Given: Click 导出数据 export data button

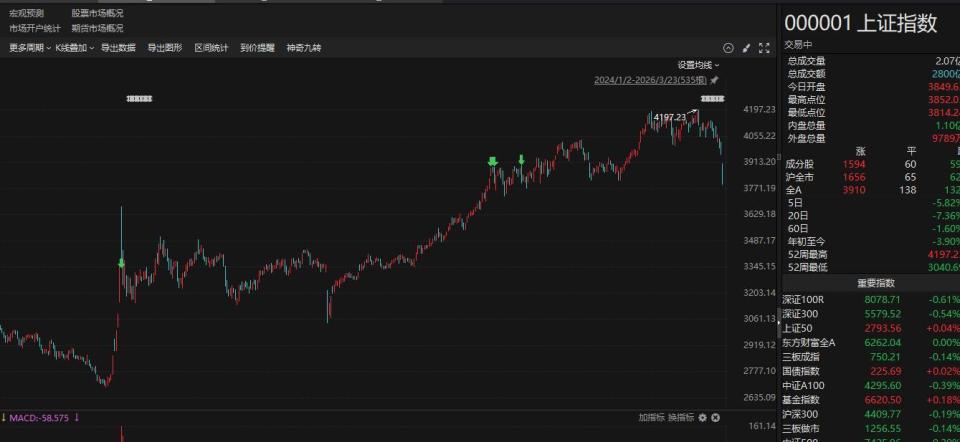Looking at the screenshot, I should point(118,48).
